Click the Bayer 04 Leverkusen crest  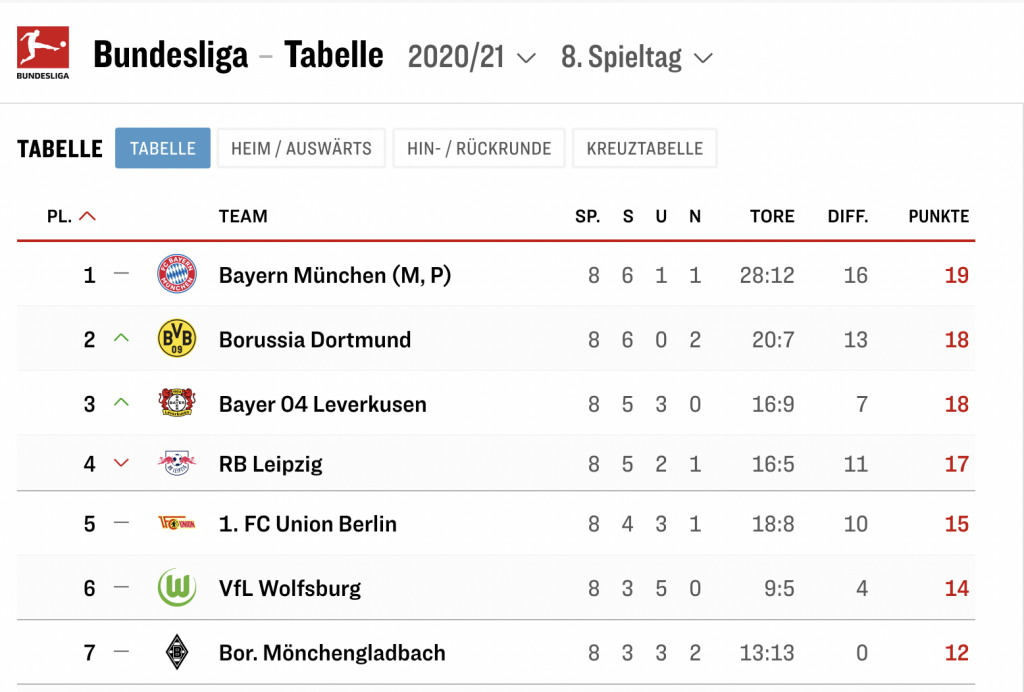[x=177, y=404]
